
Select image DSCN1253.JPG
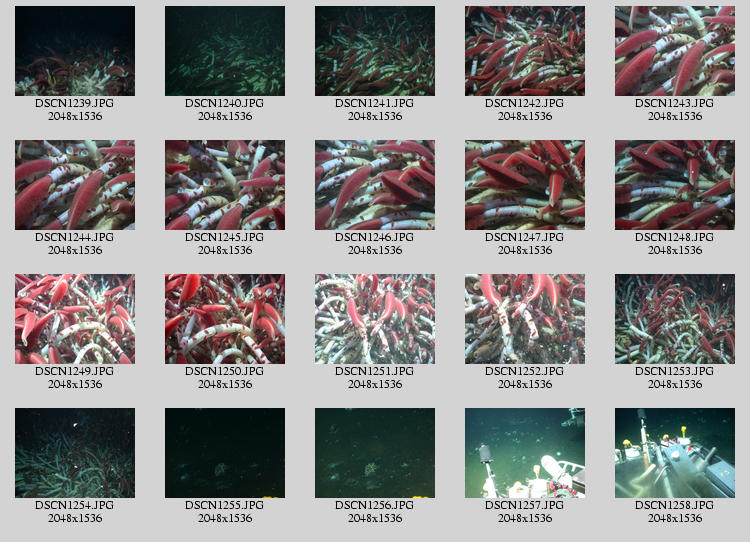(x=675, y=319)
